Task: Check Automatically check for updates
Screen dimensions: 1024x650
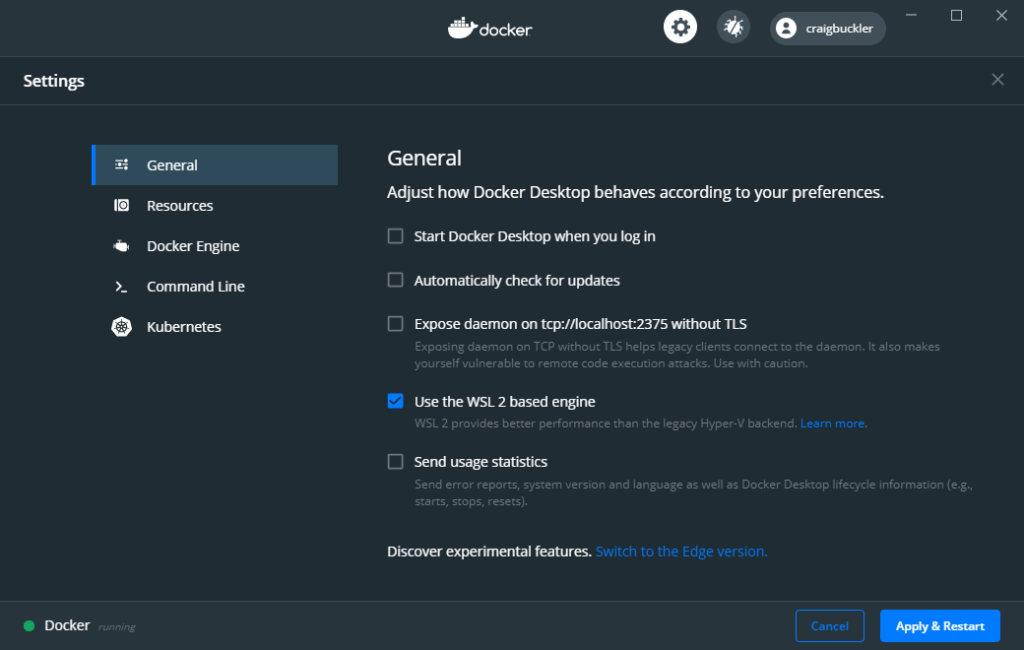Action: click(x=395, y=280)
